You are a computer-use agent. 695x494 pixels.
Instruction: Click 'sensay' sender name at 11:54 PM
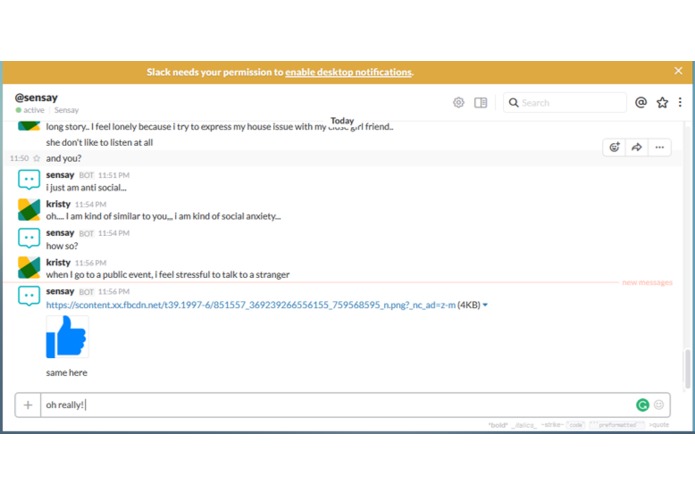point(60,233)
